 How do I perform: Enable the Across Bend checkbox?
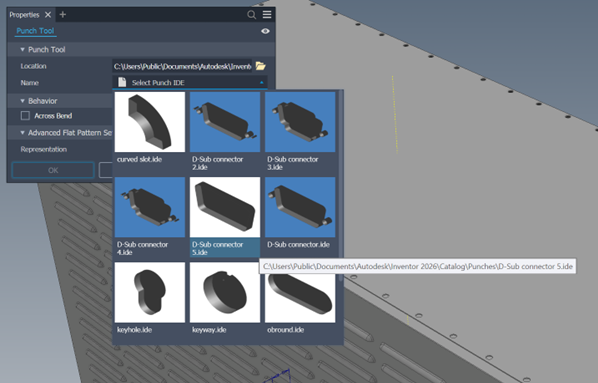(25, 116)
